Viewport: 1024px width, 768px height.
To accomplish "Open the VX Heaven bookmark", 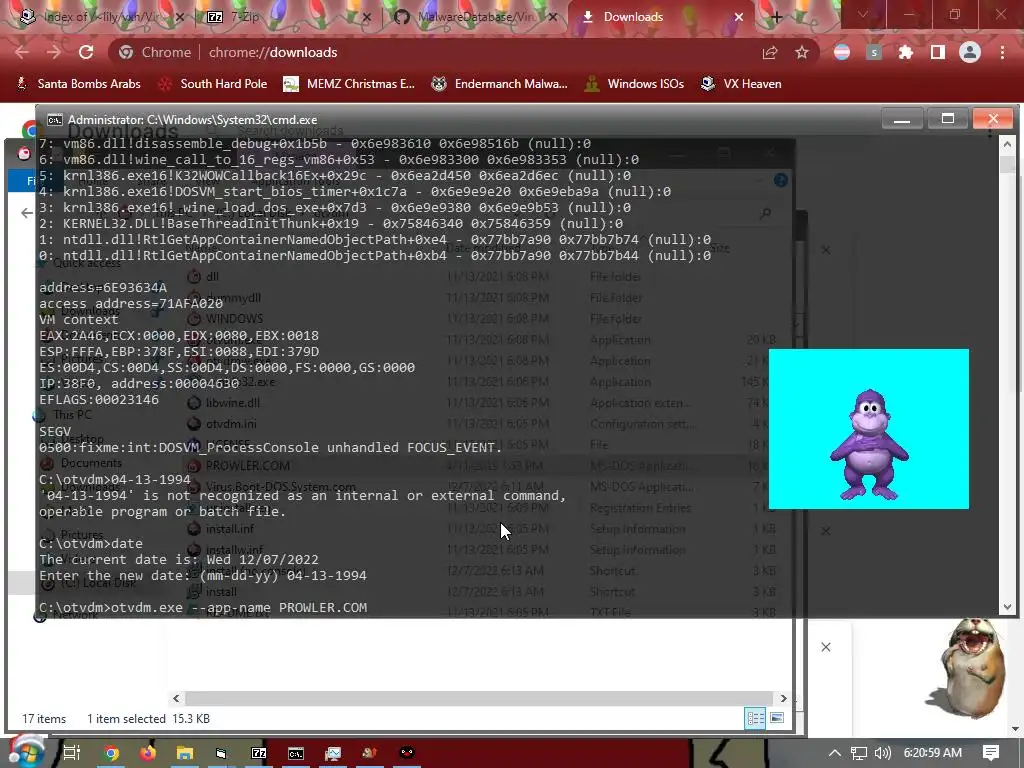I will pyautogui.click(x=741, y=84).
